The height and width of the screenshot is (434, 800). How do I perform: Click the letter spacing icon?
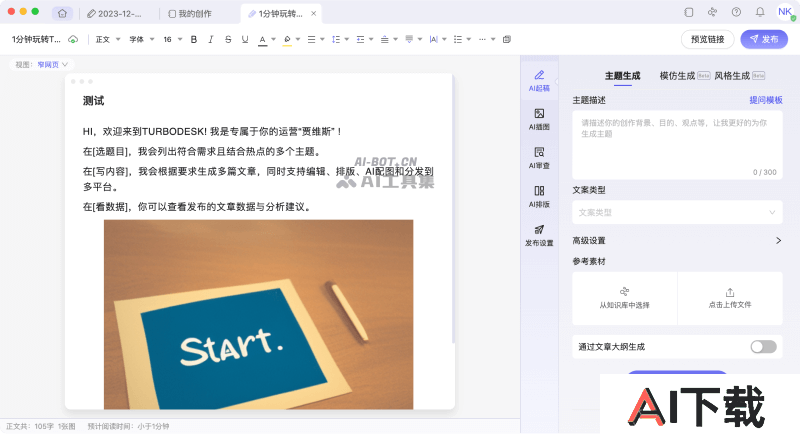pyautogui.click(x=434, y=39)
